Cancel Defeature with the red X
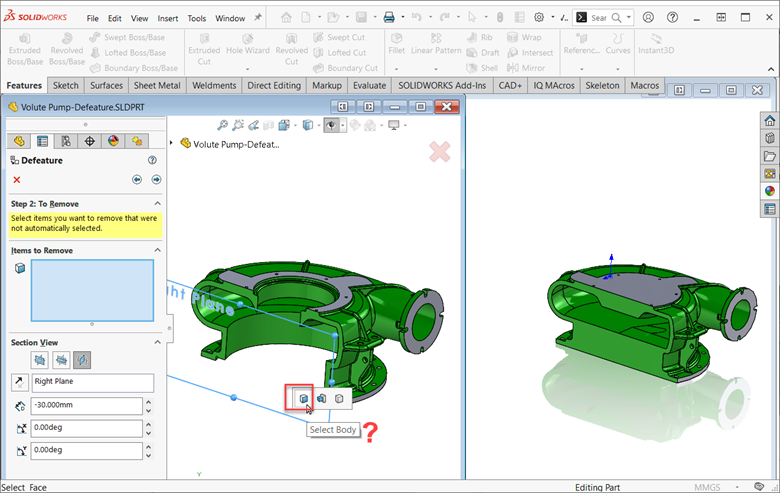The image size is (780, 493). coord(17,180)
